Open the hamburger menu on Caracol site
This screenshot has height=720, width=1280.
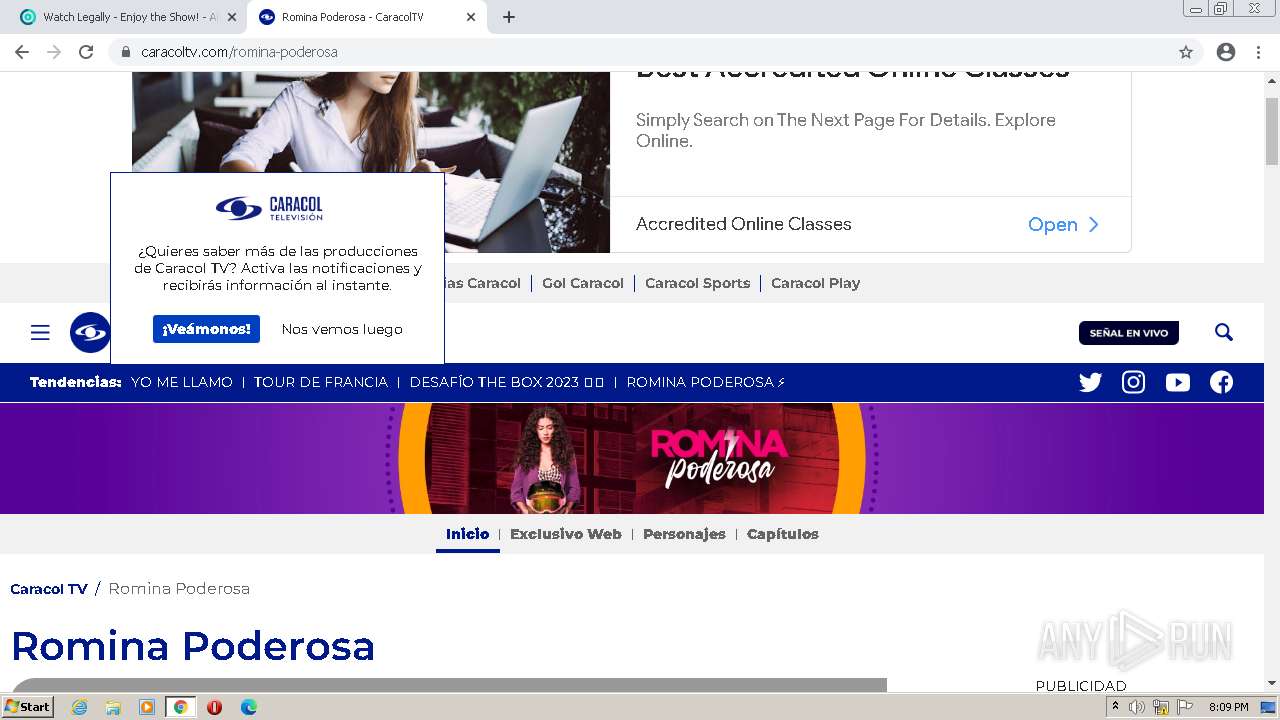click(40, 333)
